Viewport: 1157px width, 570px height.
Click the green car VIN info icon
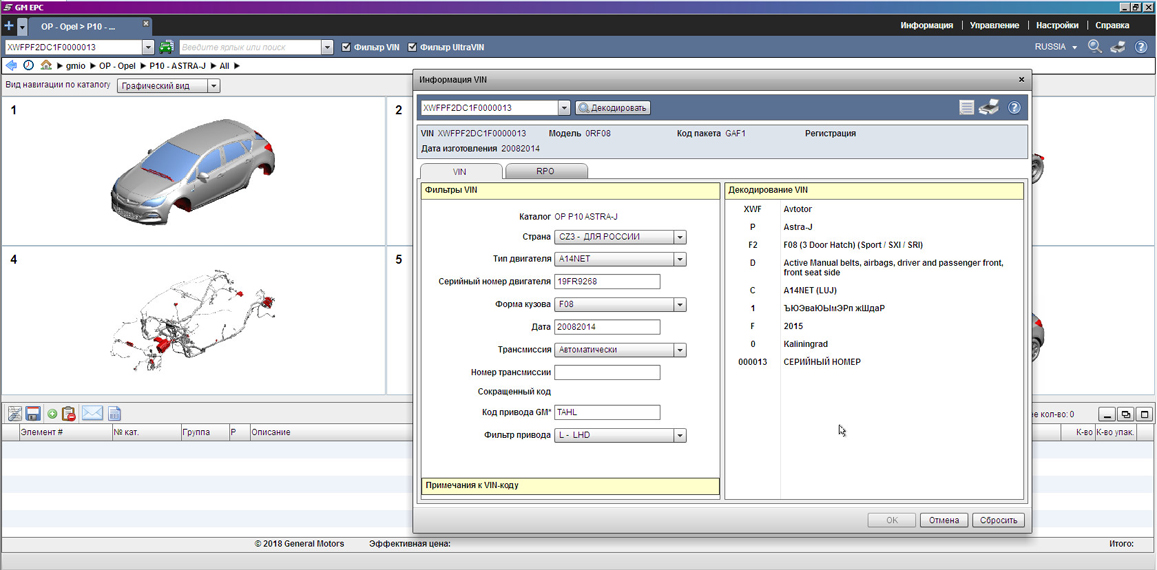[x=166, y=47]
